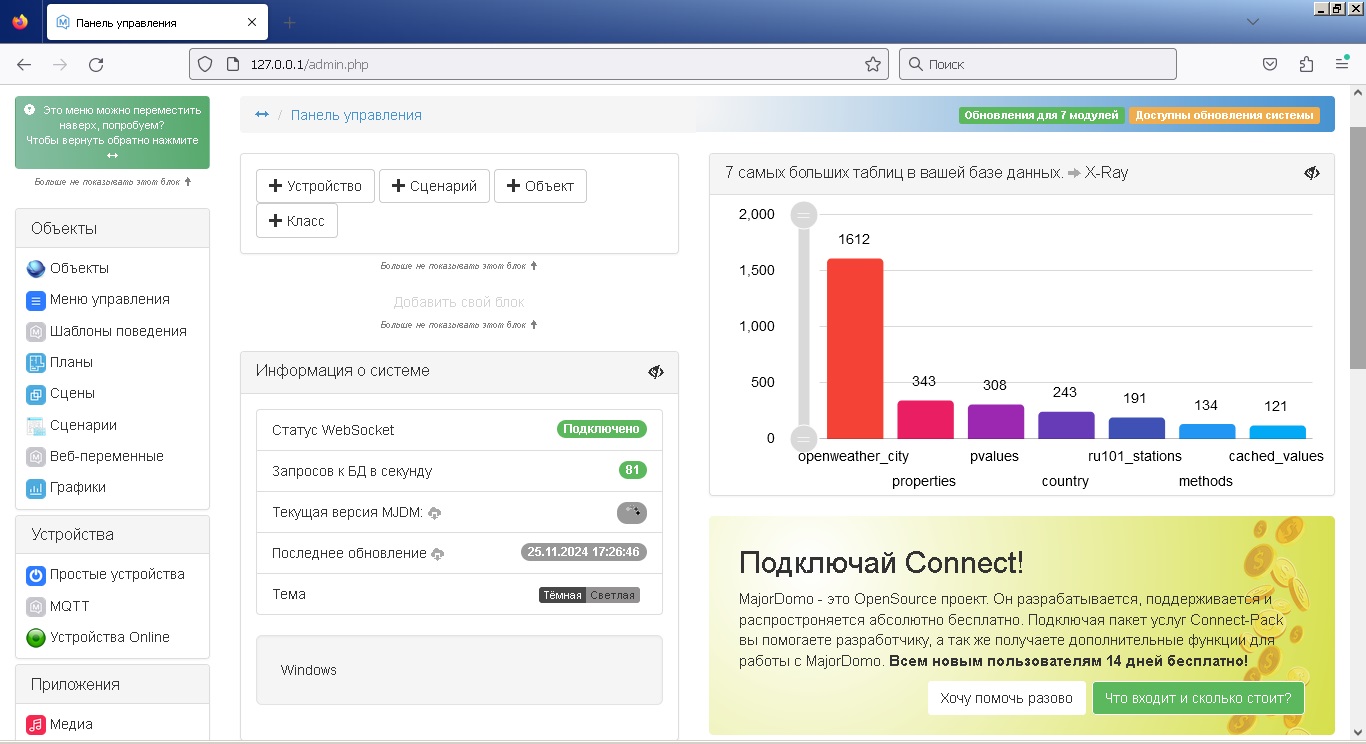Open the Медиа application
This screenshot has width=1366, height=744.
tap(60, 724)
